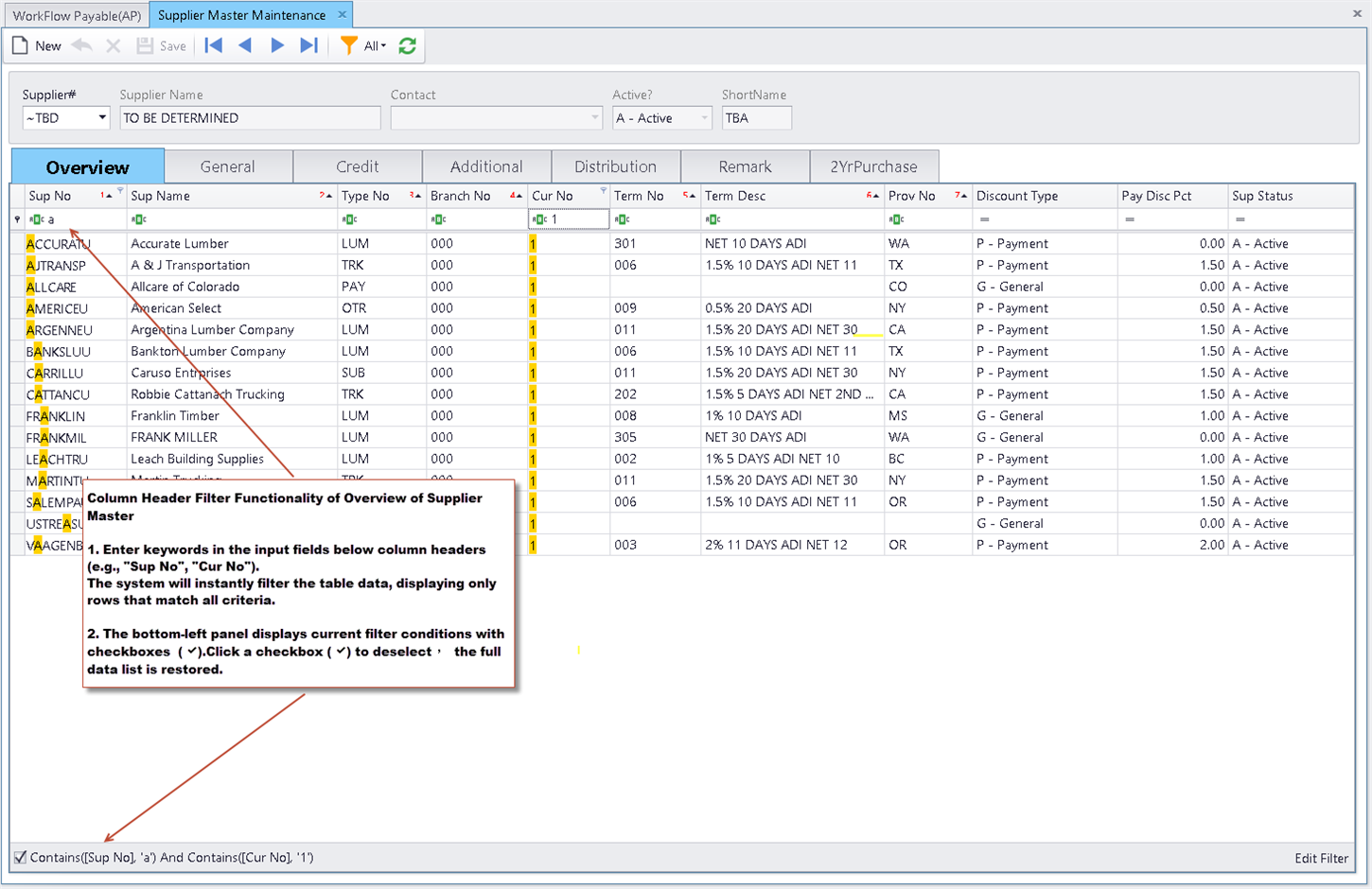1372x889 pixels.
Task: Click the undo arrow in toolbar
Action: 82,45
